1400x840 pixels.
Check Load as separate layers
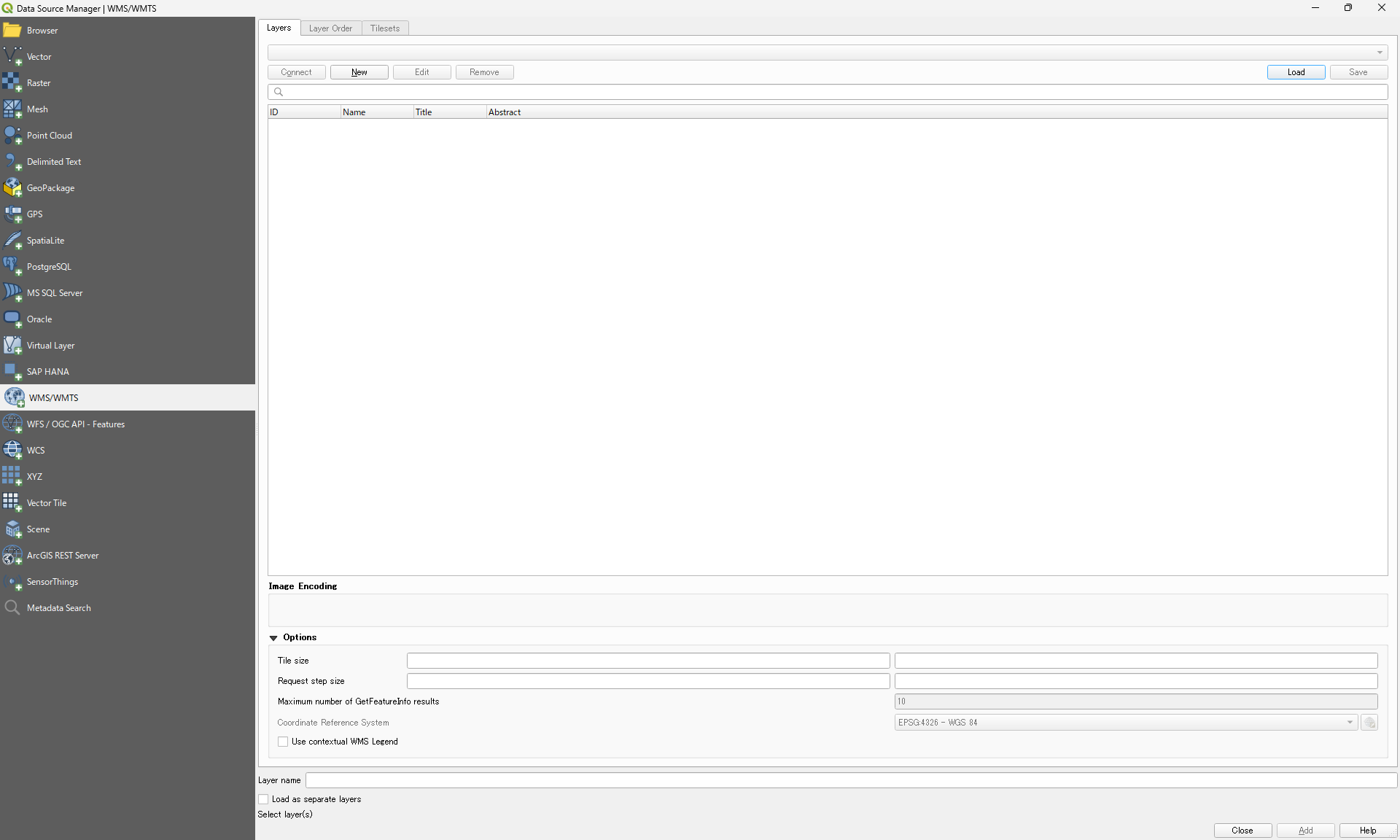tap(264, 799)
